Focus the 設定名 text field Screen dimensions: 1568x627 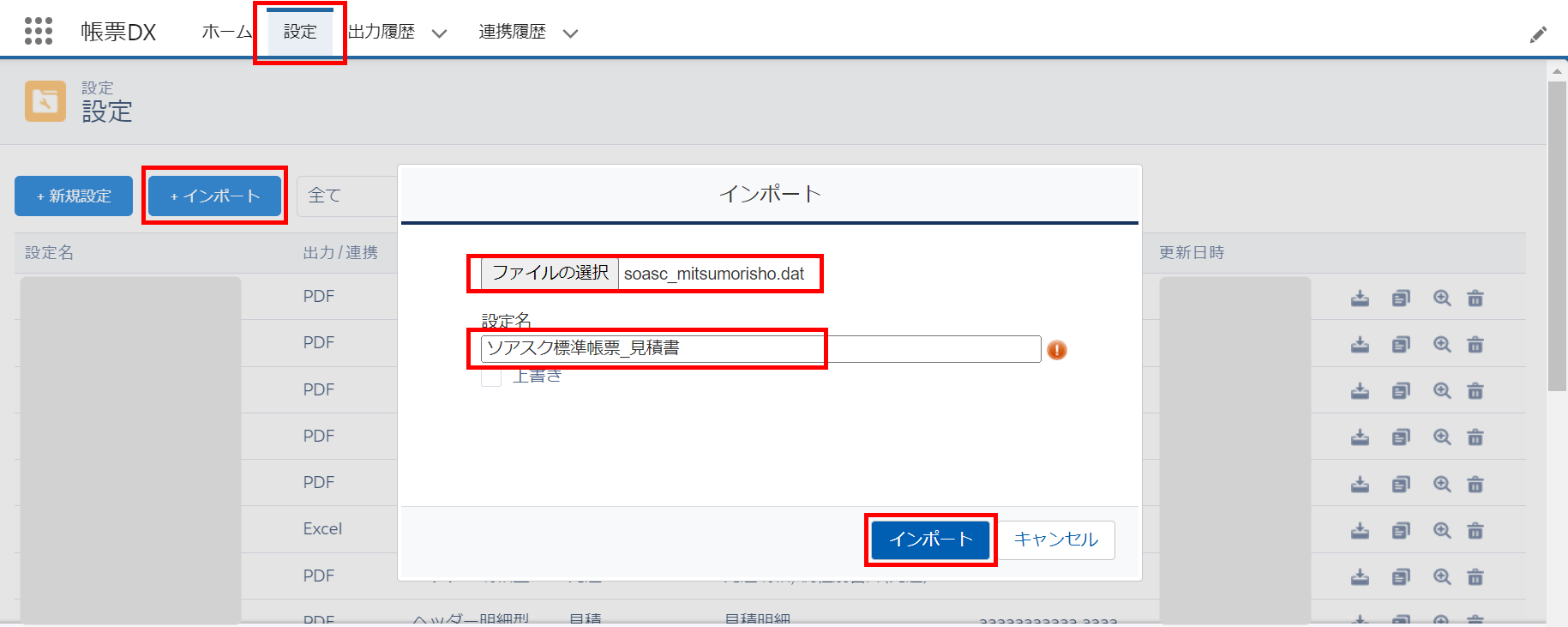click(x=760, y=348)
